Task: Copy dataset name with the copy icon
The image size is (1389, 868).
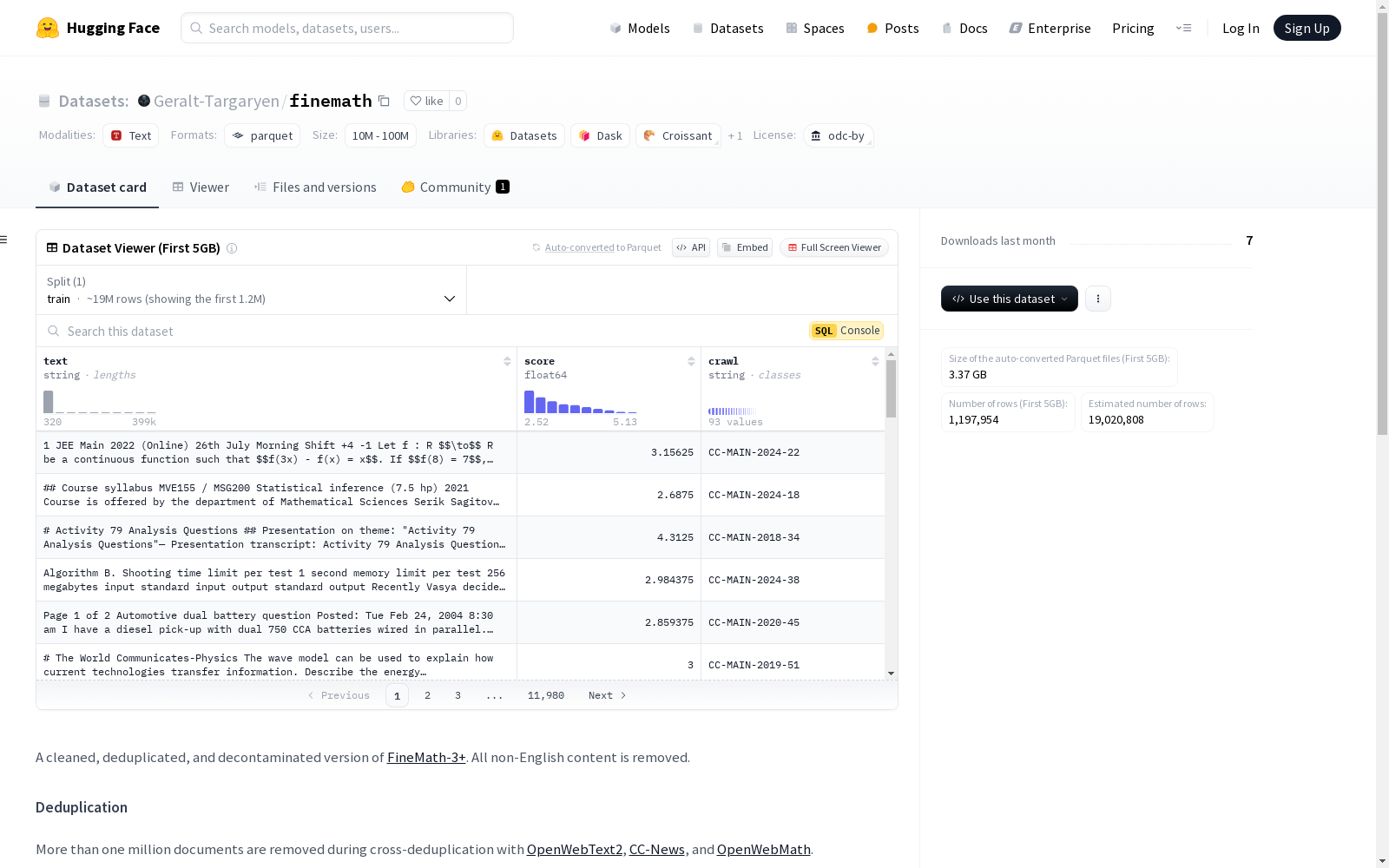Action: pyautogui.click(x=384, y=101)
